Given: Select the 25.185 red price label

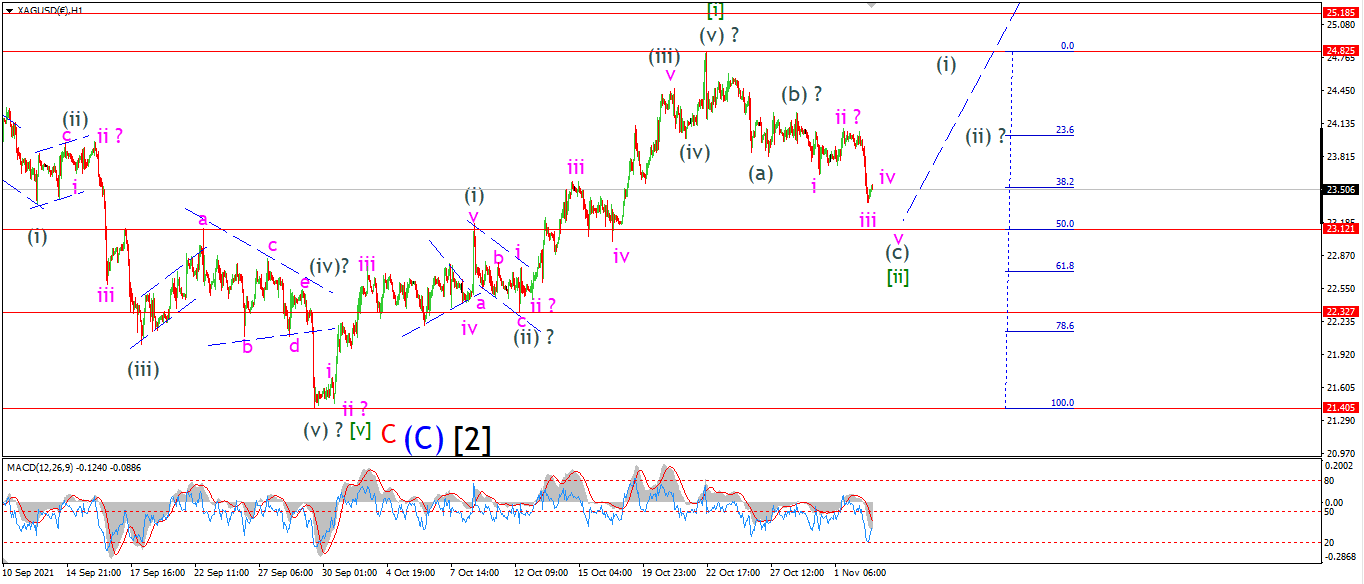Looking at the screenshot, I should (x=1340, y=13).
